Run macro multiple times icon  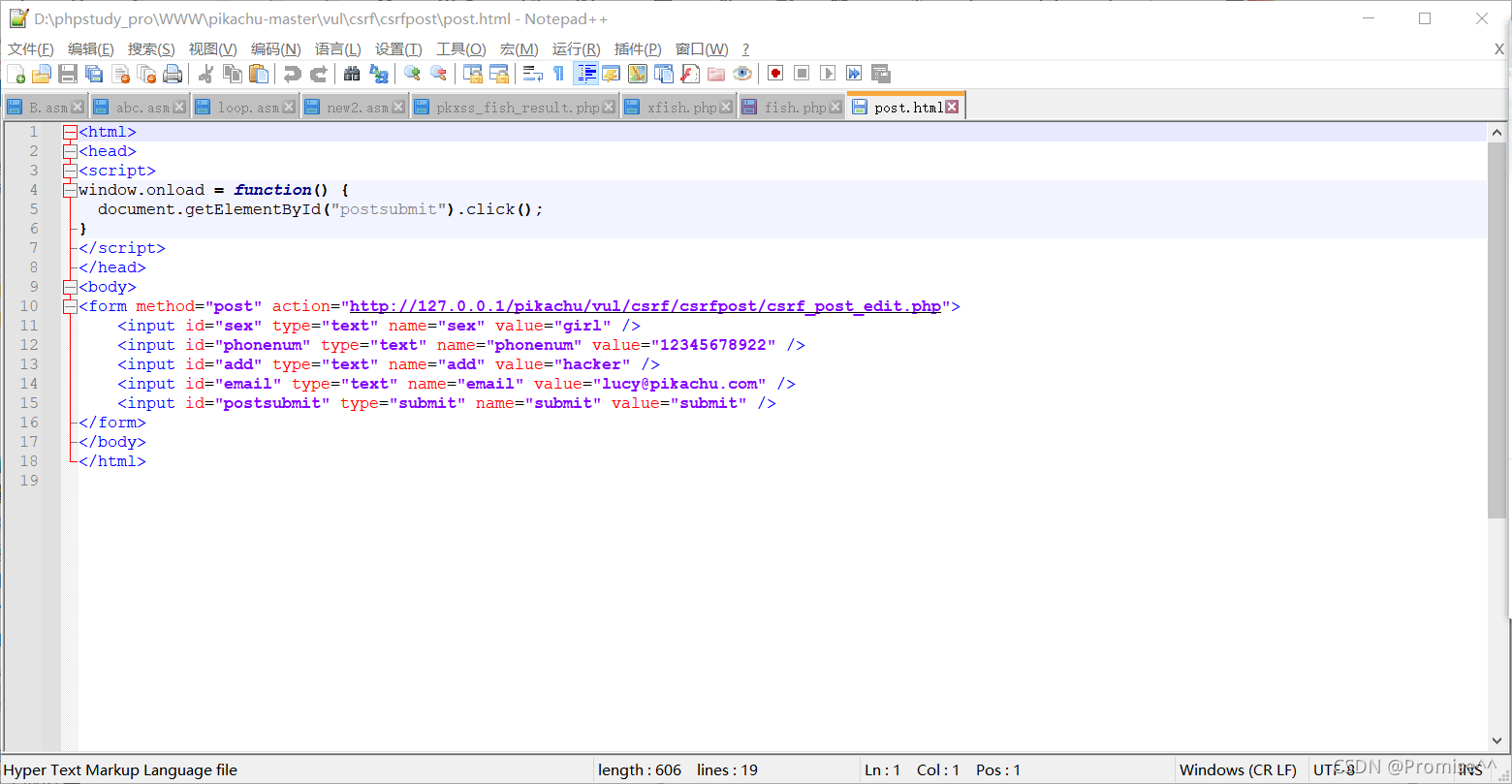854,74
